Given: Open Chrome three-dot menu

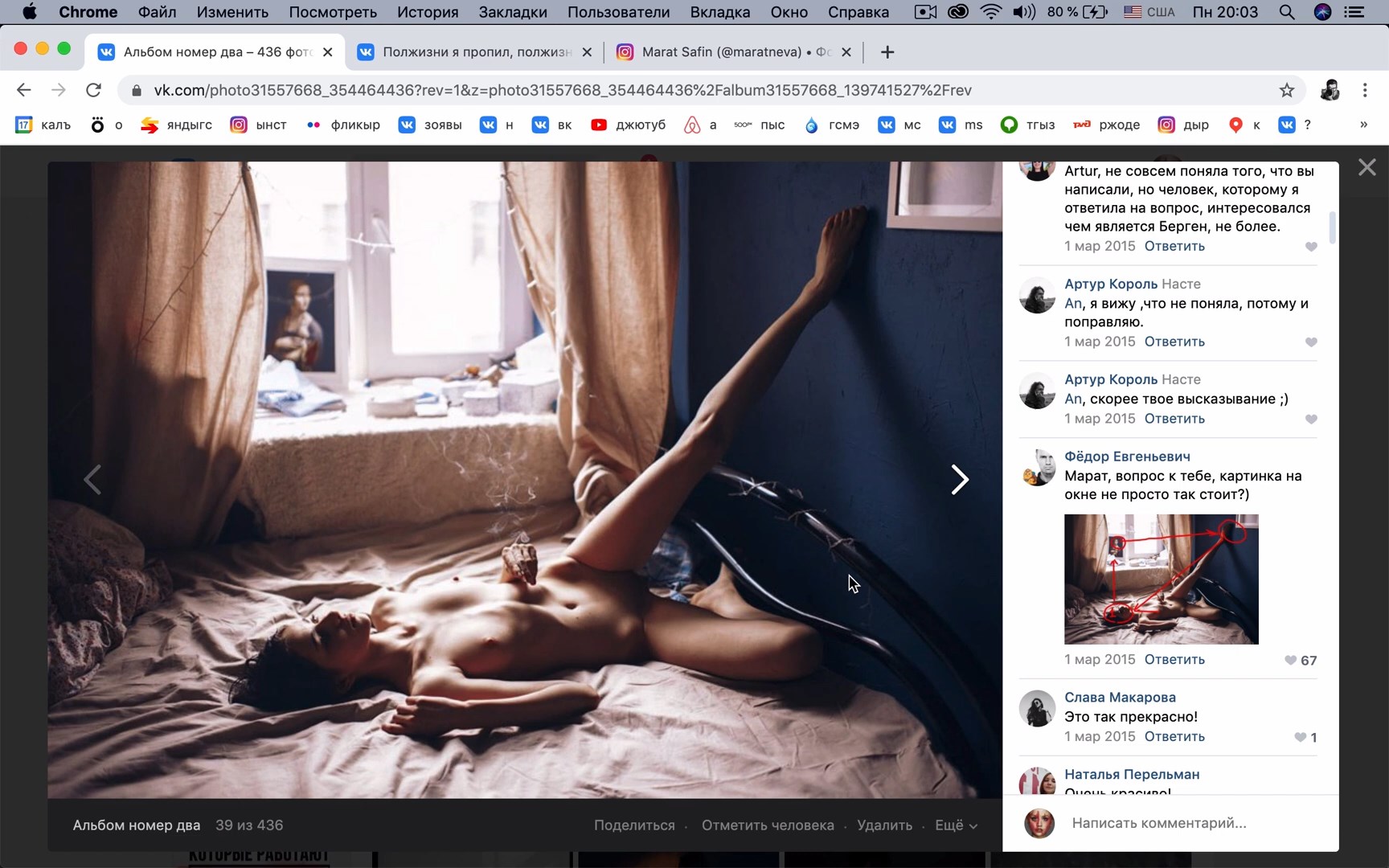Looking at the screenshot, I should [1365, 90].
